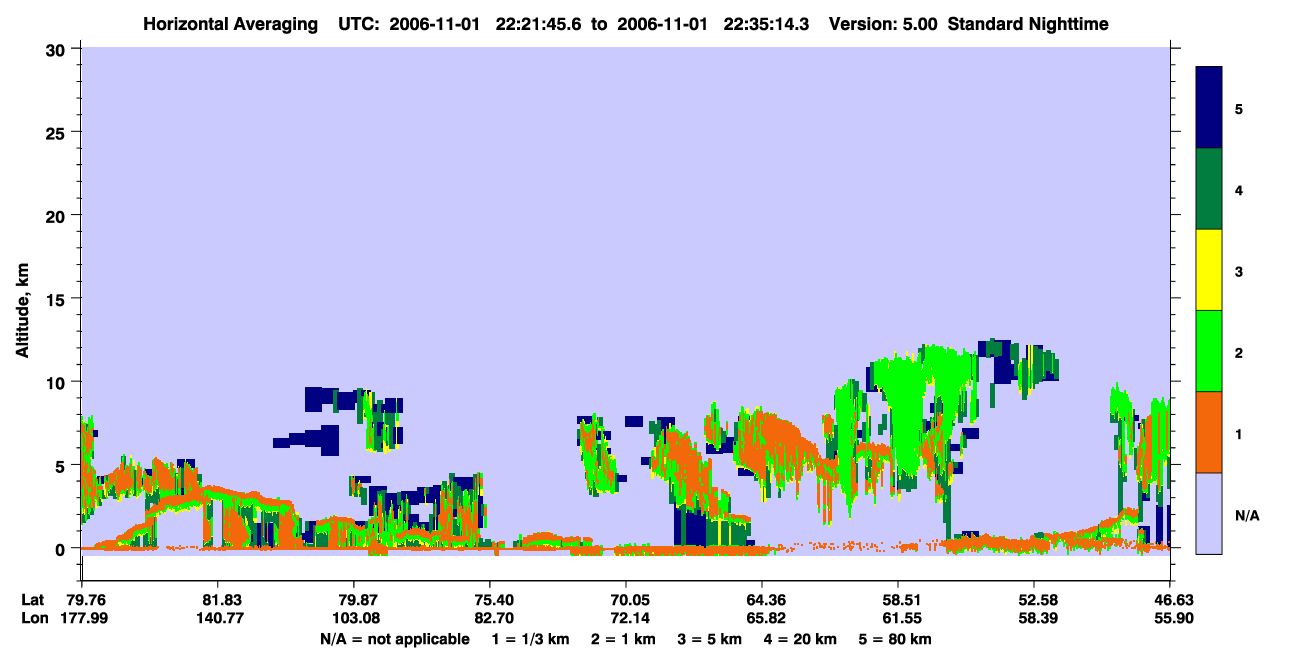Click the yellow colorbar segment labeled 3
Viewport: 1300px width, 667px height.
tap(1209, 270)
